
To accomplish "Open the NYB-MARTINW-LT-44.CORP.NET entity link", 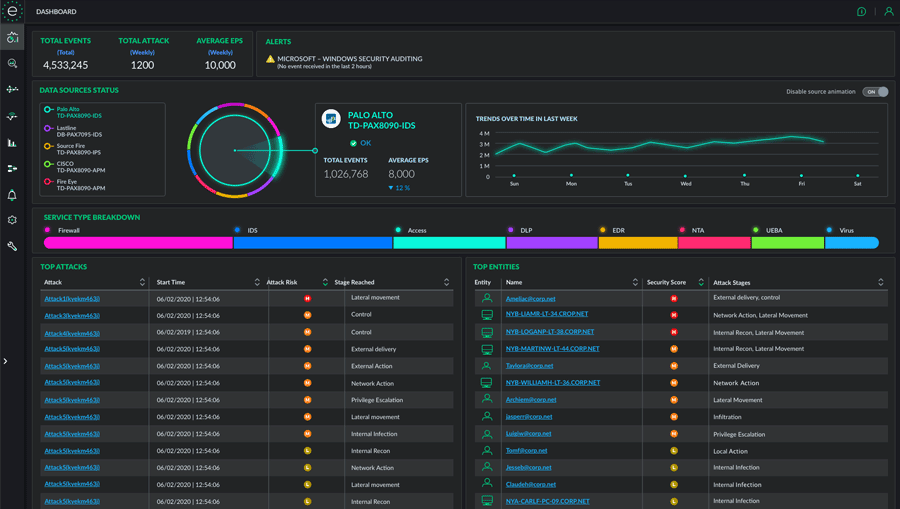I will point(552,349).
